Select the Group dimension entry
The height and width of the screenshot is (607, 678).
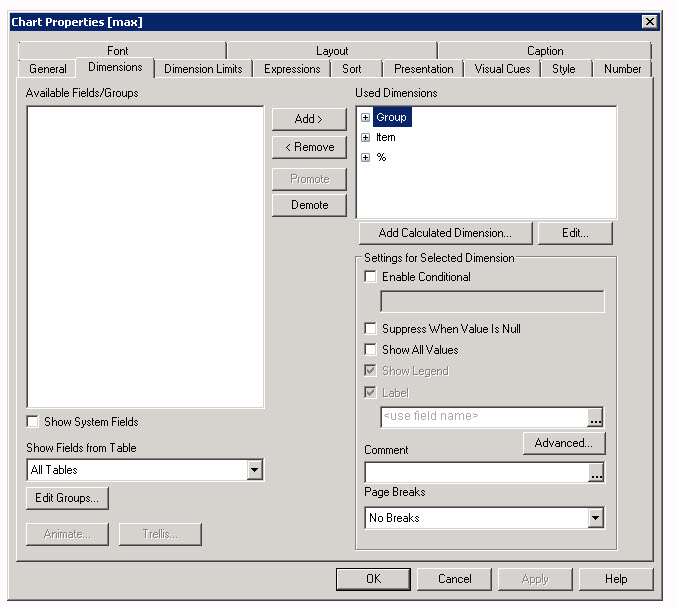tap(392, 117)
